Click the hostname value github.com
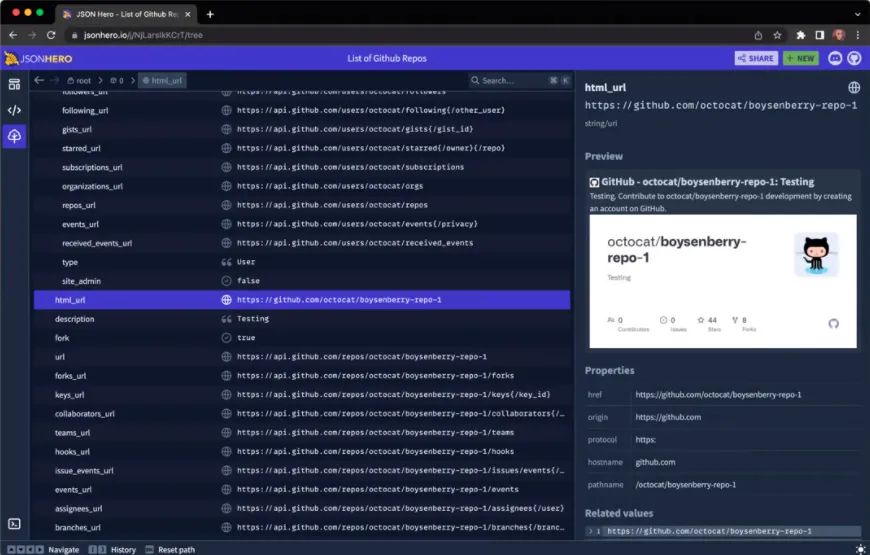This screenshot has width=870, height=555. 655,462
